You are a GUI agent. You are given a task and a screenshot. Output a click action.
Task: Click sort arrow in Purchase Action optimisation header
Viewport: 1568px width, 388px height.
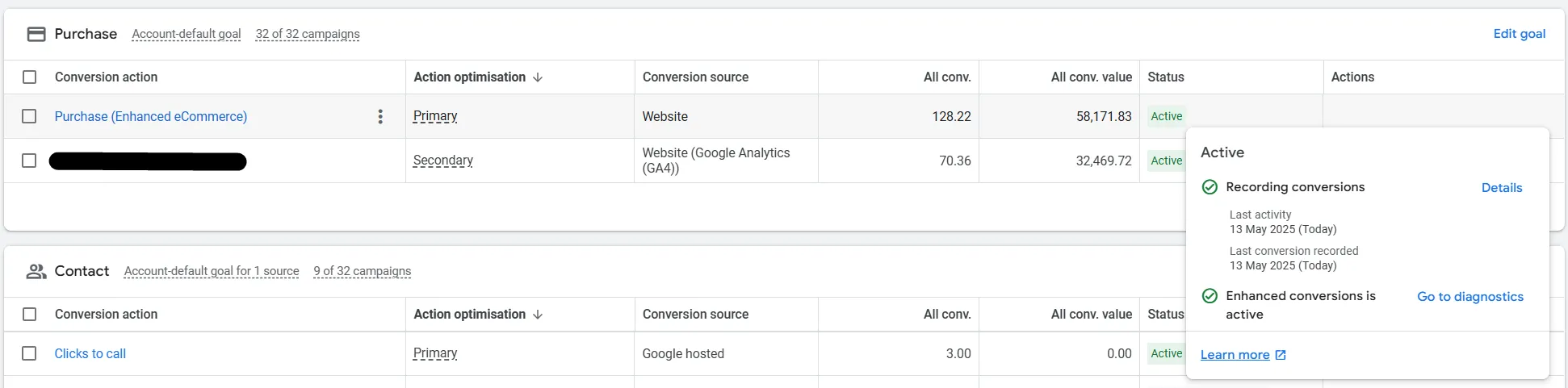[538, 77]
